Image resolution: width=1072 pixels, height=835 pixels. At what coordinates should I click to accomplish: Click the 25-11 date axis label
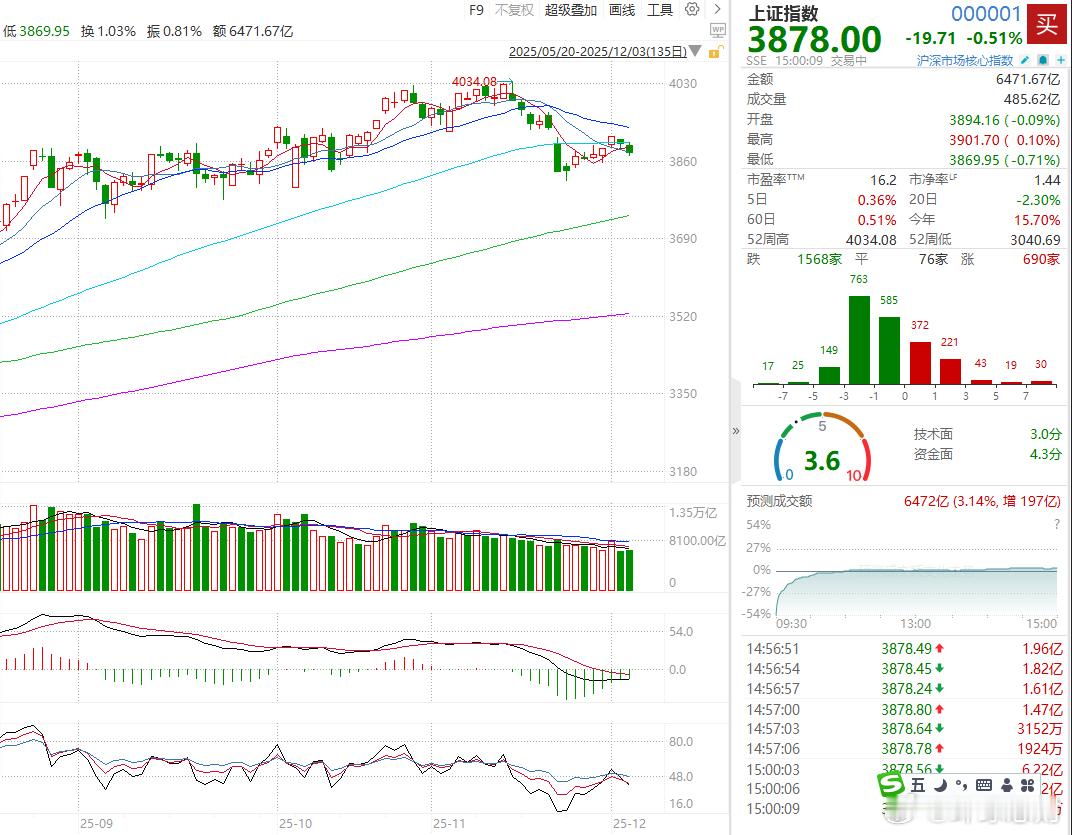449,823
